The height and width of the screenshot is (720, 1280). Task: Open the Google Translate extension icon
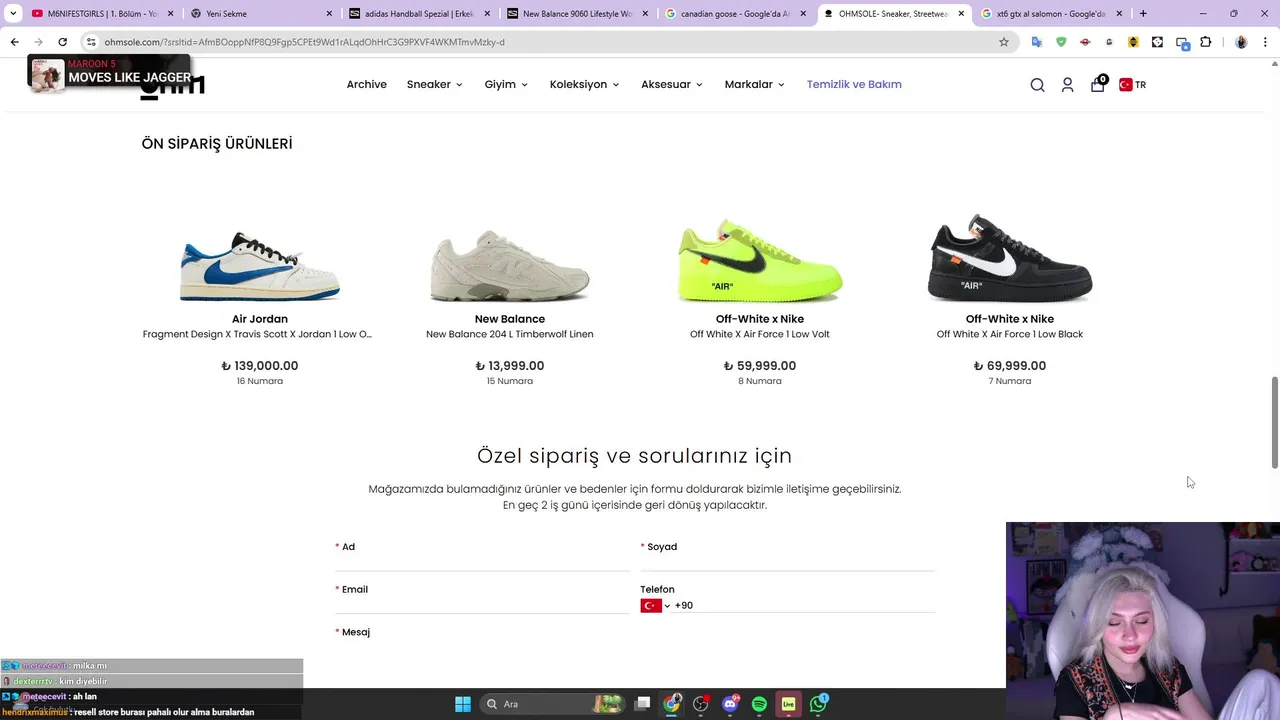[1036, 42]
